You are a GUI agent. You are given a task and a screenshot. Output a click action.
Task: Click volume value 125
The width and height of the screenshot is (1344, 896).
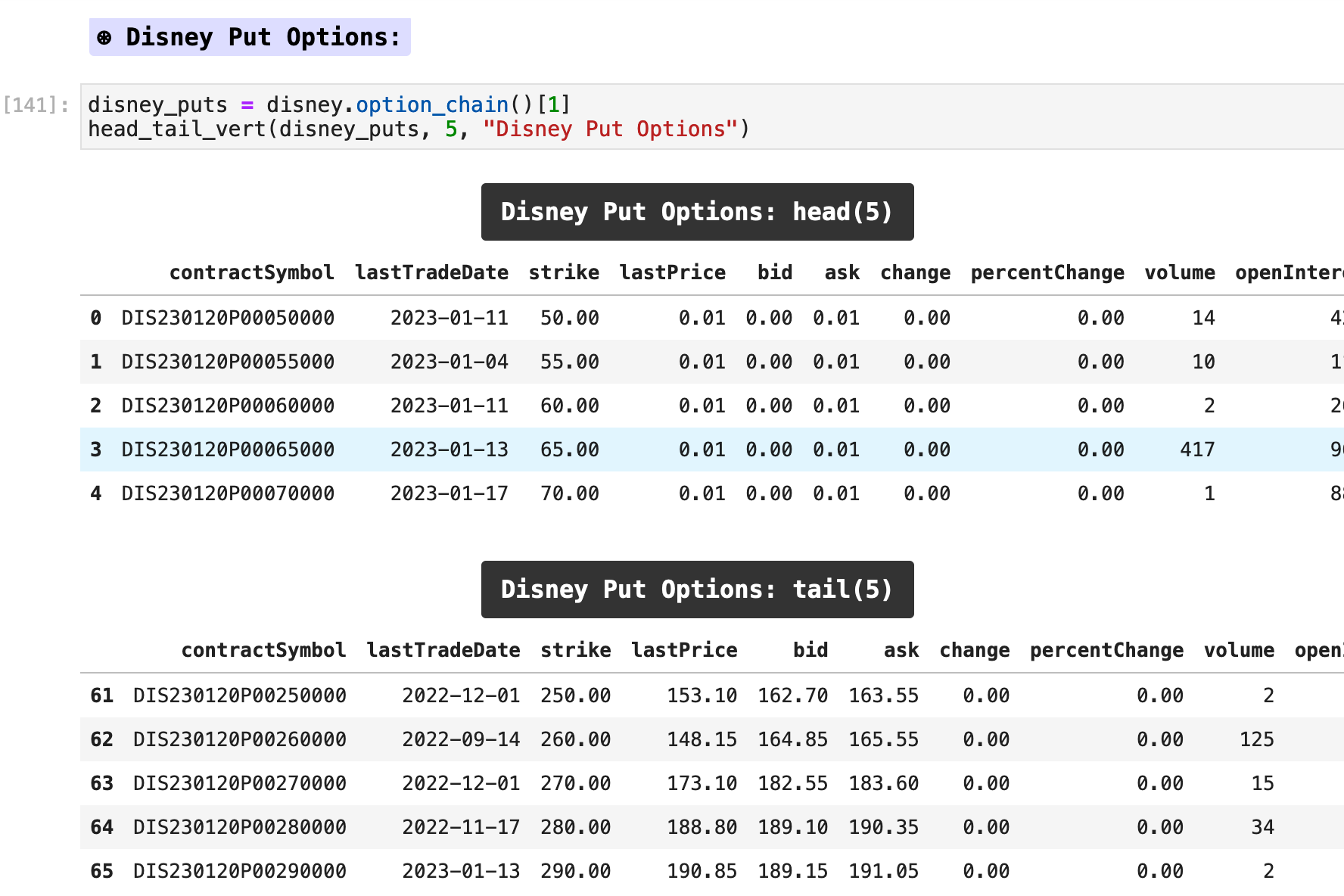(1257, 739)
